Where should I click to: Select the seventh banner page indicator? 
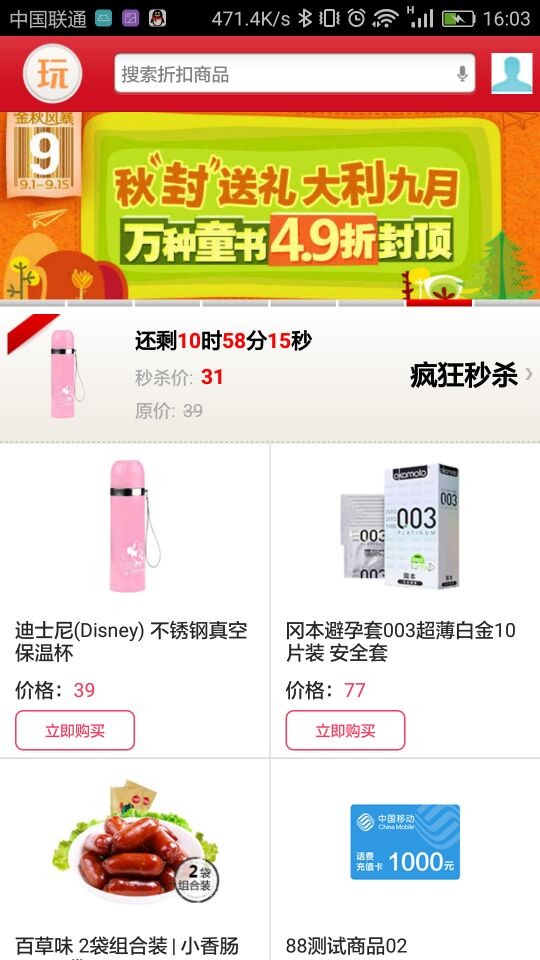pyautogui.click(x=439, y=302)
